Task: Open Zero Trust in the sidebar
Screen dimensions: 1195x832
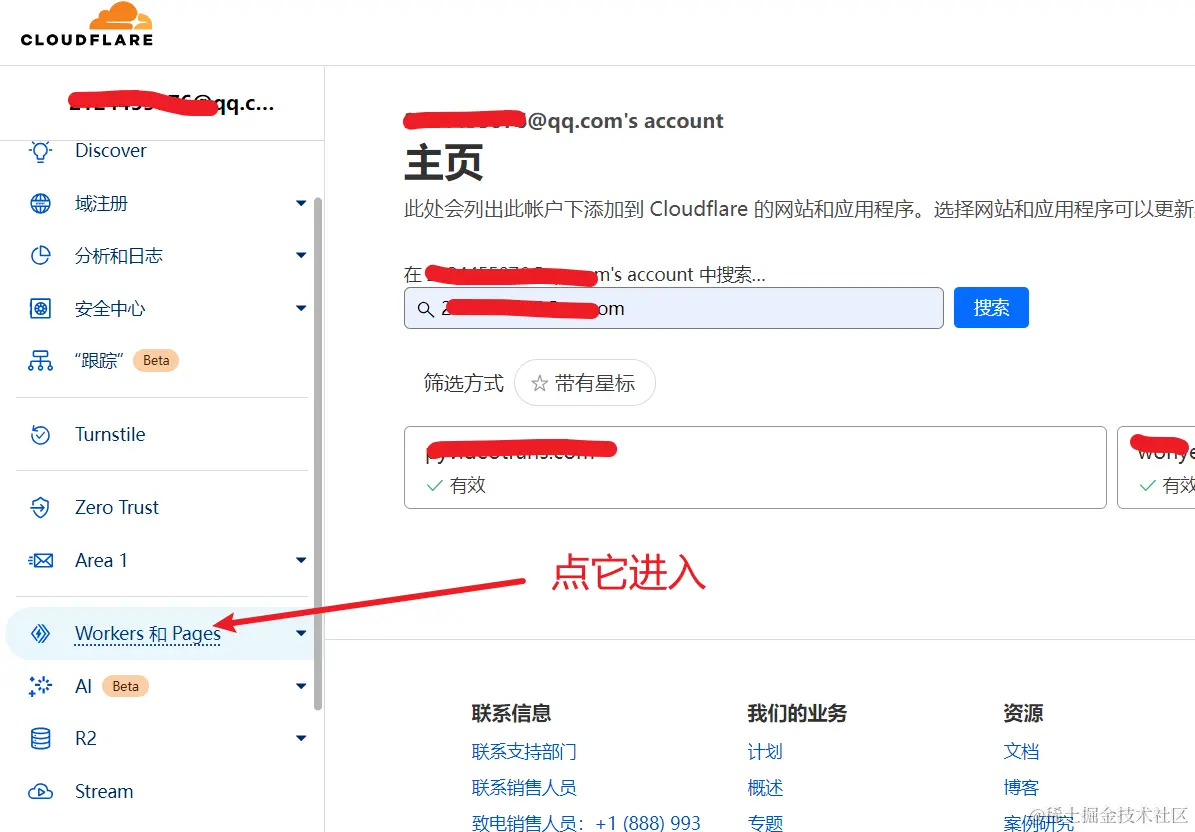Action: tap(117, 507)
